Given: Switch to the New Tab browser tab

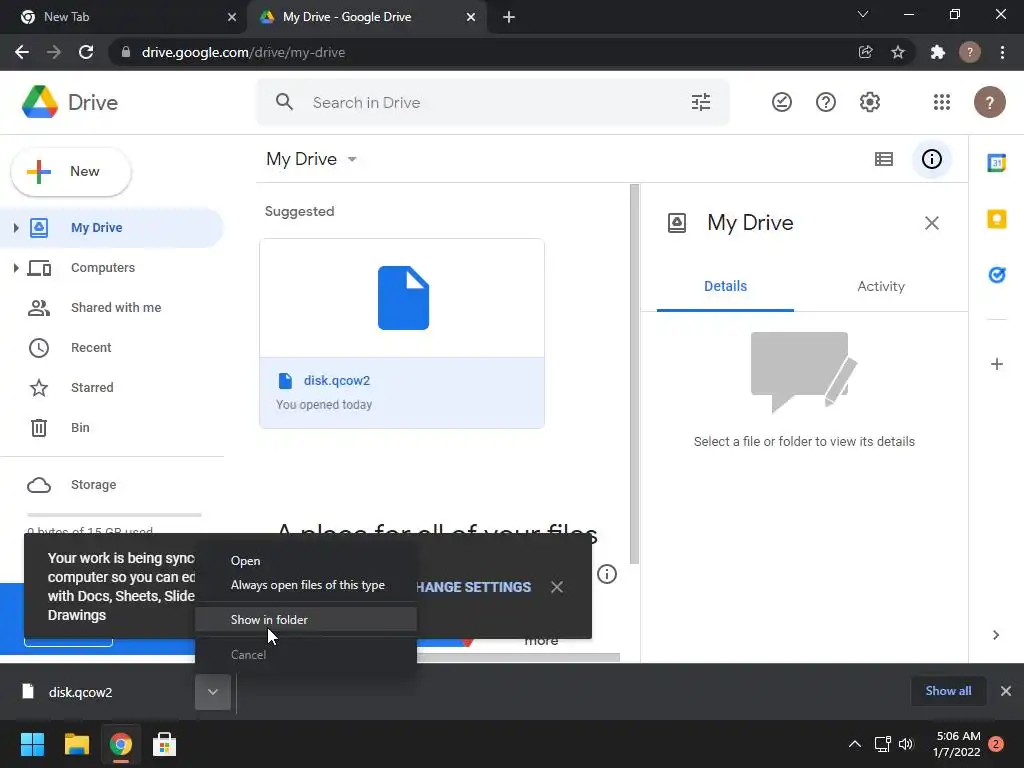Looking at the screenshot, I should [124, 17].
